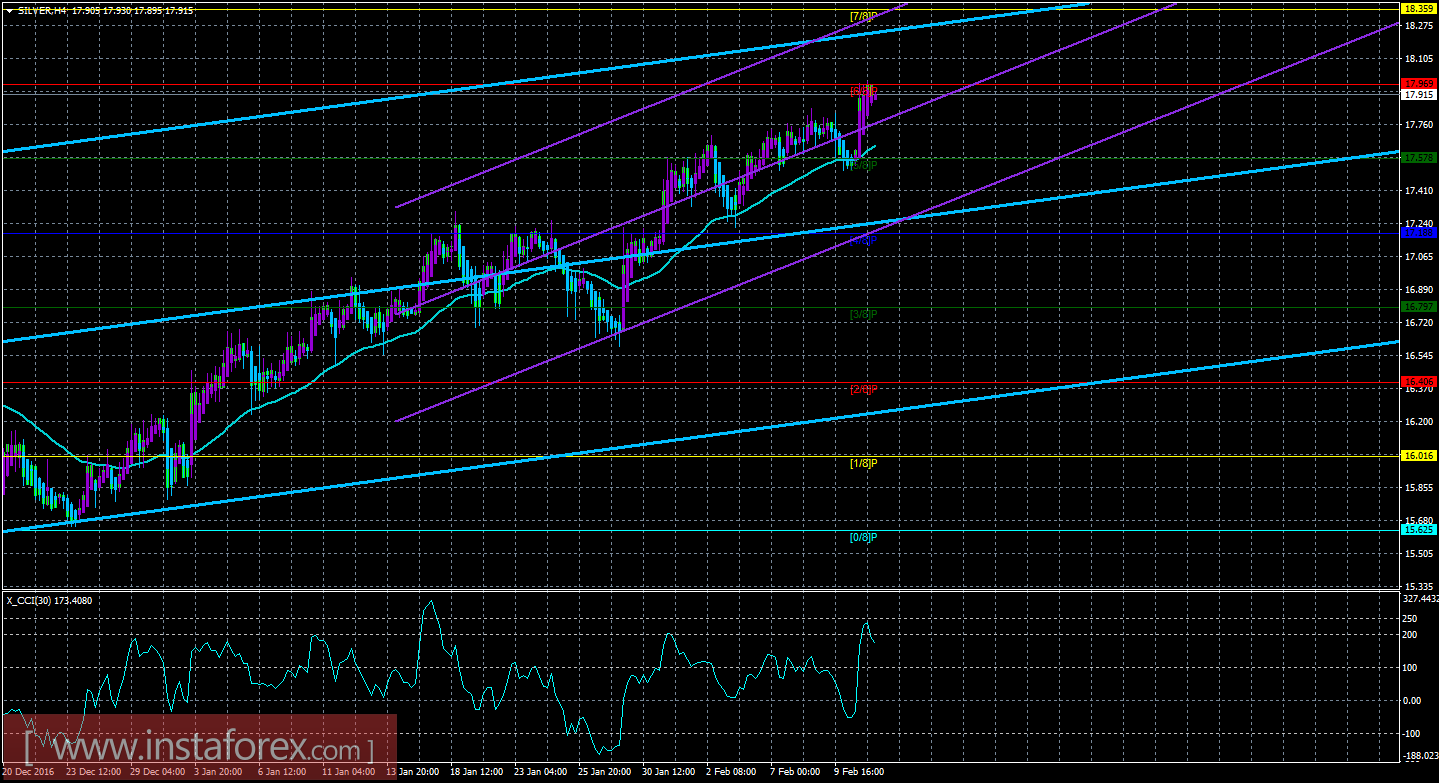Click the chart shift triangle beside SILVER,H4

[9, 10]
